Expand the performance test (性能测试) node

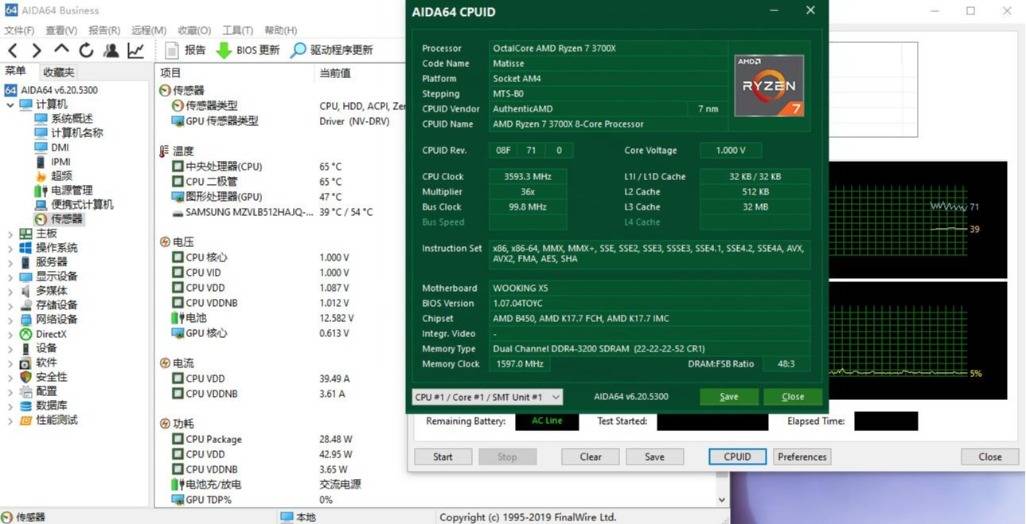pyautogui.click(x=10, y=420)
